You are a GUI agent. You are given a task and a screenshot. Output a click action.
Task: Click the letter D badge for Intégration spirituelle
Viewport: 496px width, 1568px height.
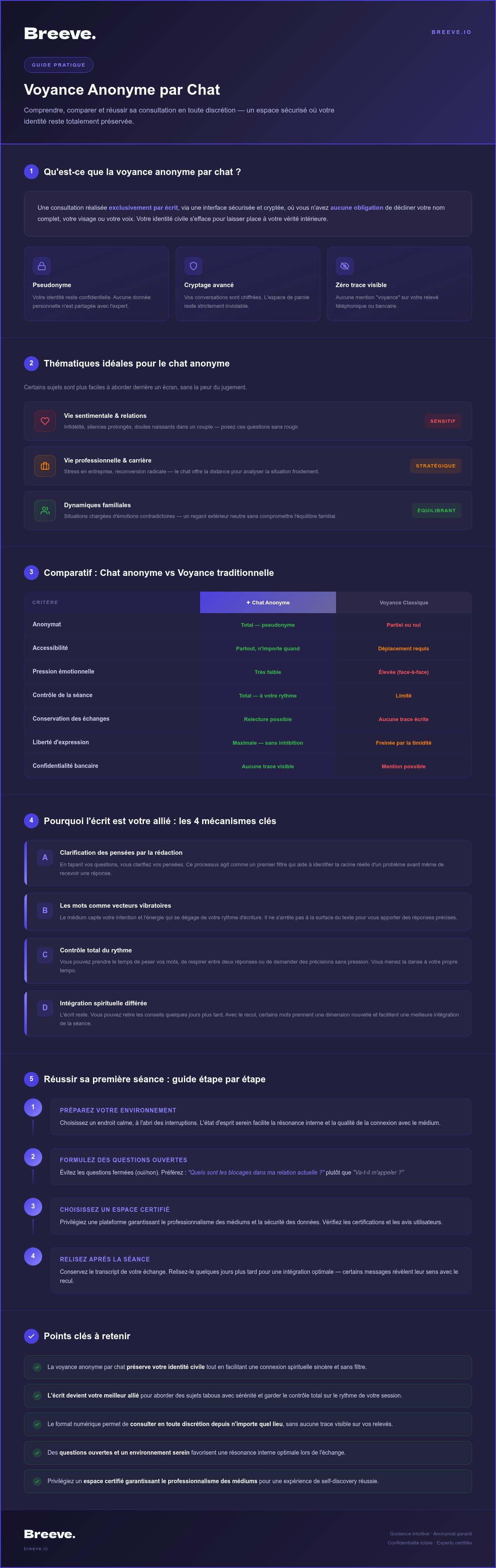click(x=45, y=1008)
